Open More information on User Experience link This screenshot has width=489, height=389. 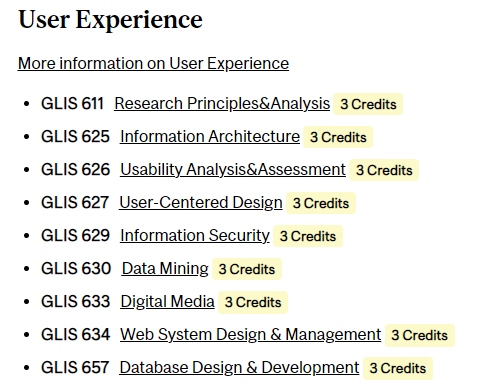coord(153,63)
